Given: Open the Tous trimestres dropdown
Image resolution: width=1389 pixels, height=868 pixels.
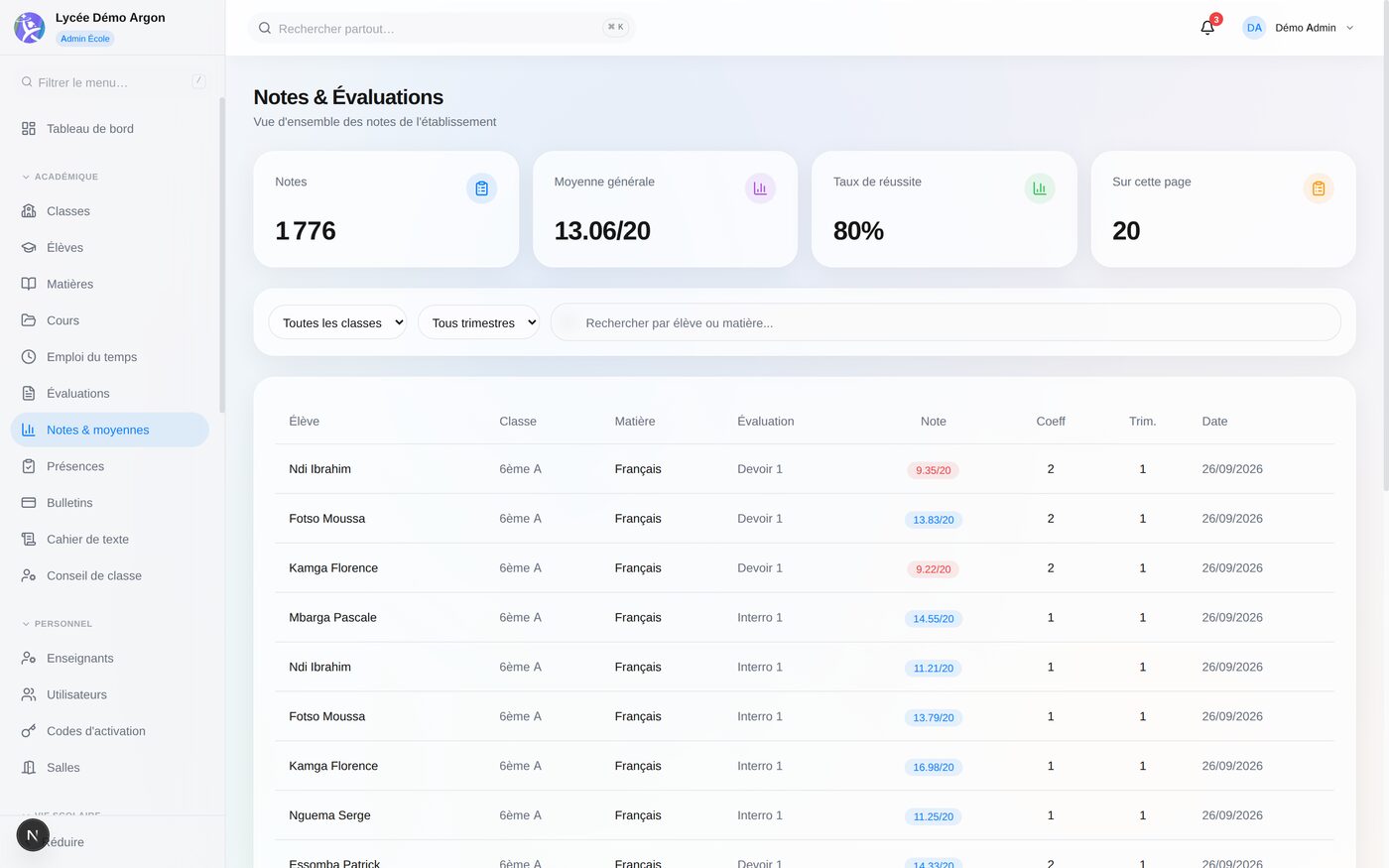Looking at the screenshot, I should pyautogui.click(x=478, y=322).
